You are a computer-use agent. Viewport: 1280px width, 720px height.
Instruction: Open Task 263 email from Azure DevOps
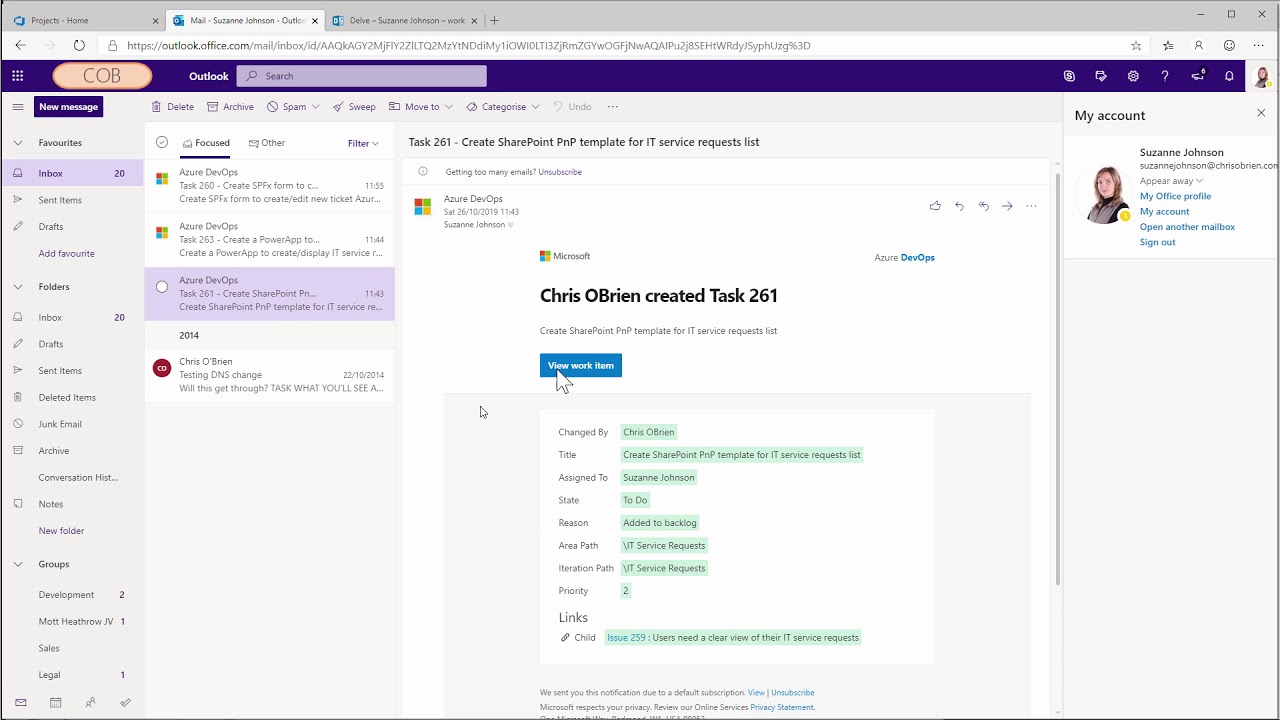270,240
